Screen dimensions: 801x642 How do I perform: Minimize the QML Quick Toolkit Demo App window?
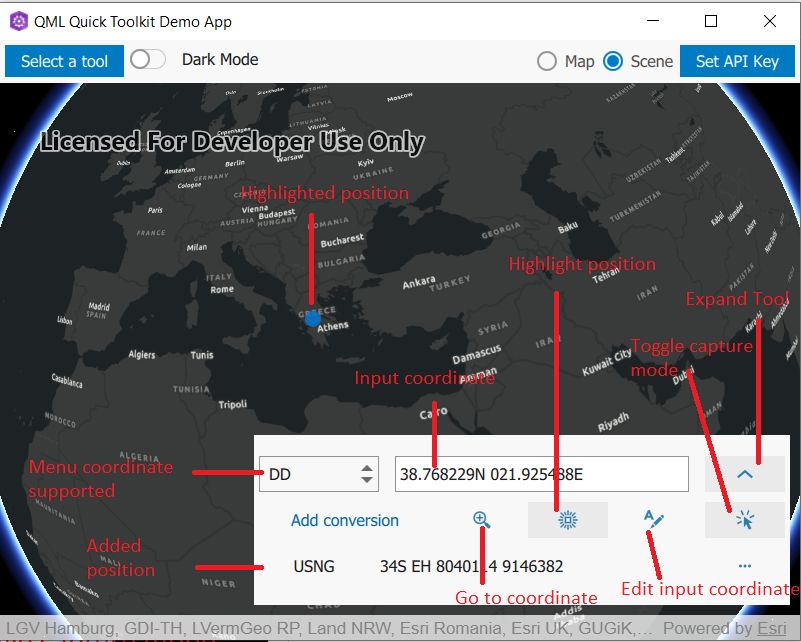[x=653, y=21]
